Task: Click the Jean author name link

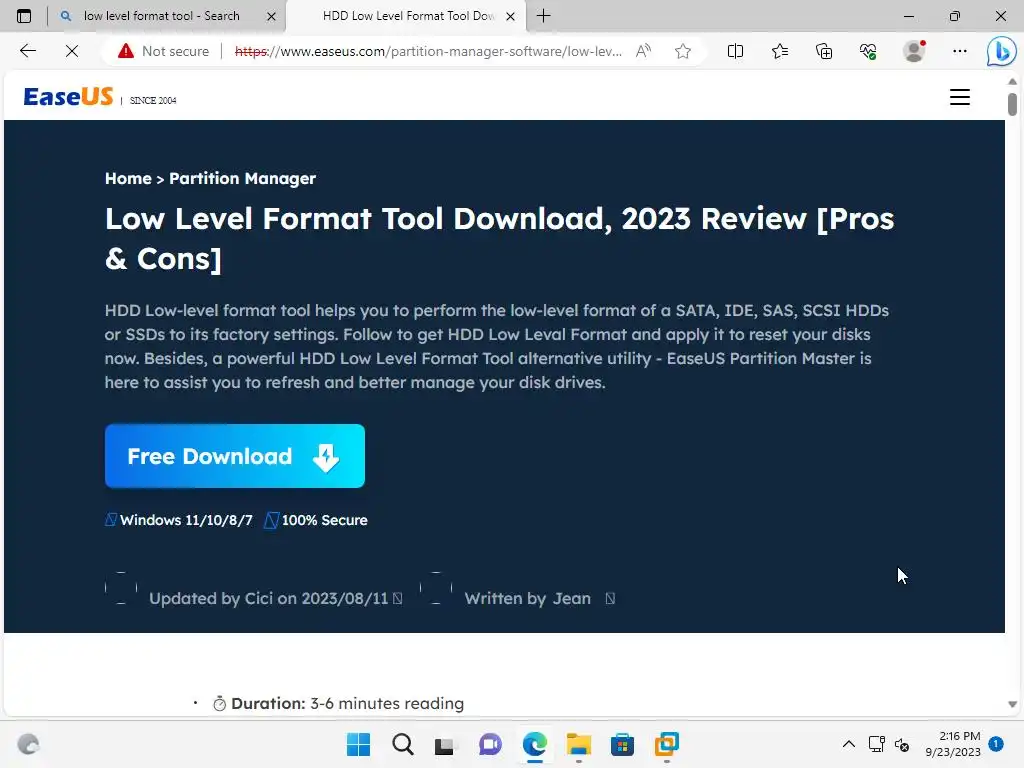Action: coord(571,598)
